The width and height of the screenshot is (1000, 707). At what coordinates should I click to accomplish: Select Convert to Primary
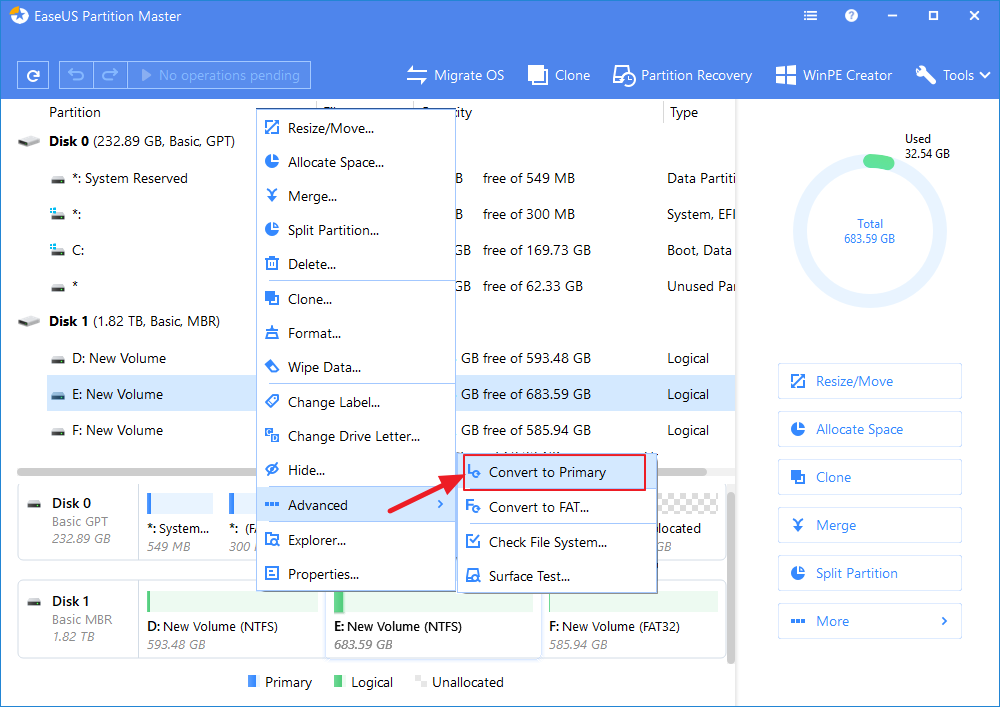click(x=554, y=472)
